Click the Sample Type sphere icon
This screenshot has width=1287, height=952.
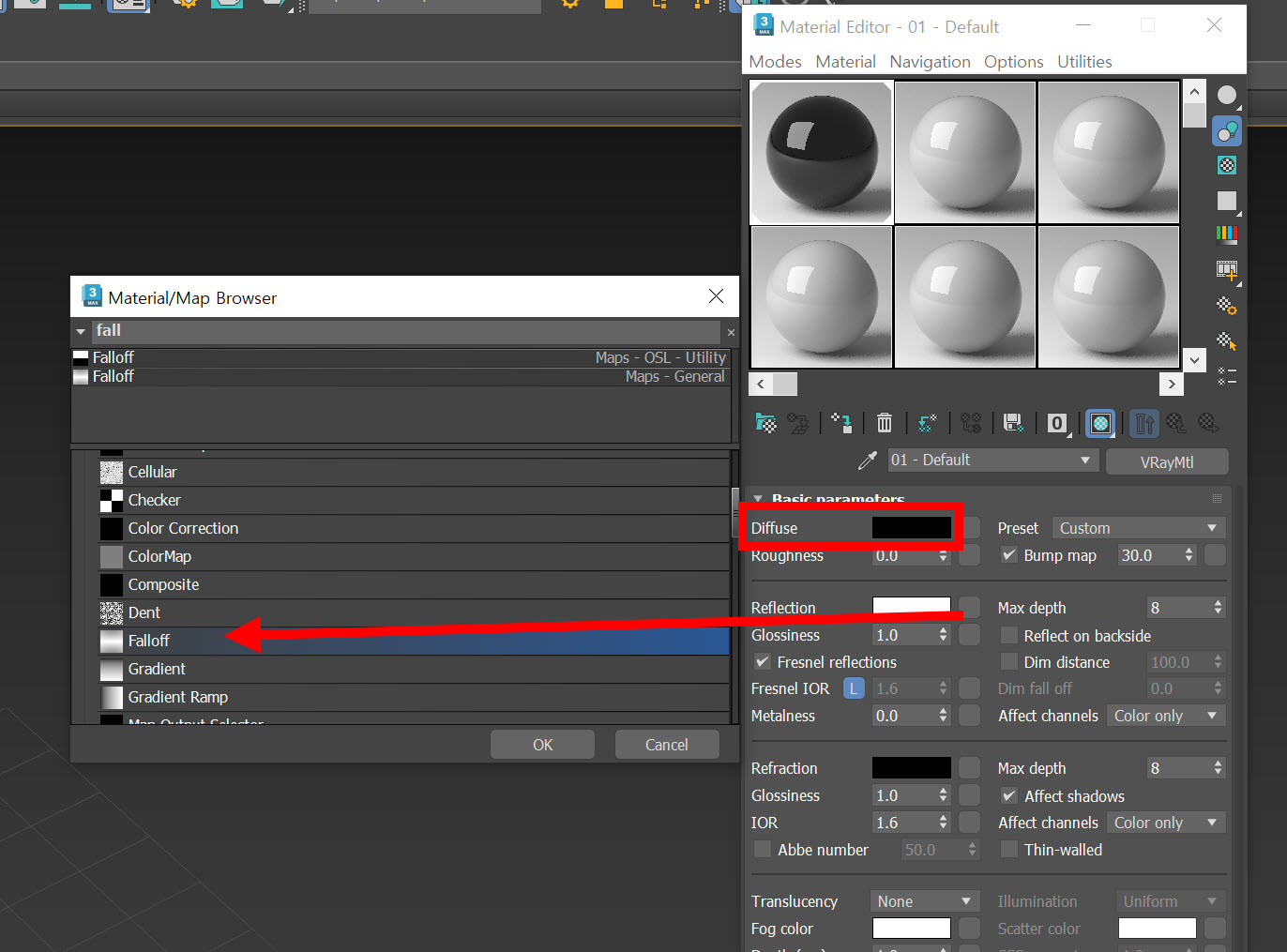coord(1226,95)
